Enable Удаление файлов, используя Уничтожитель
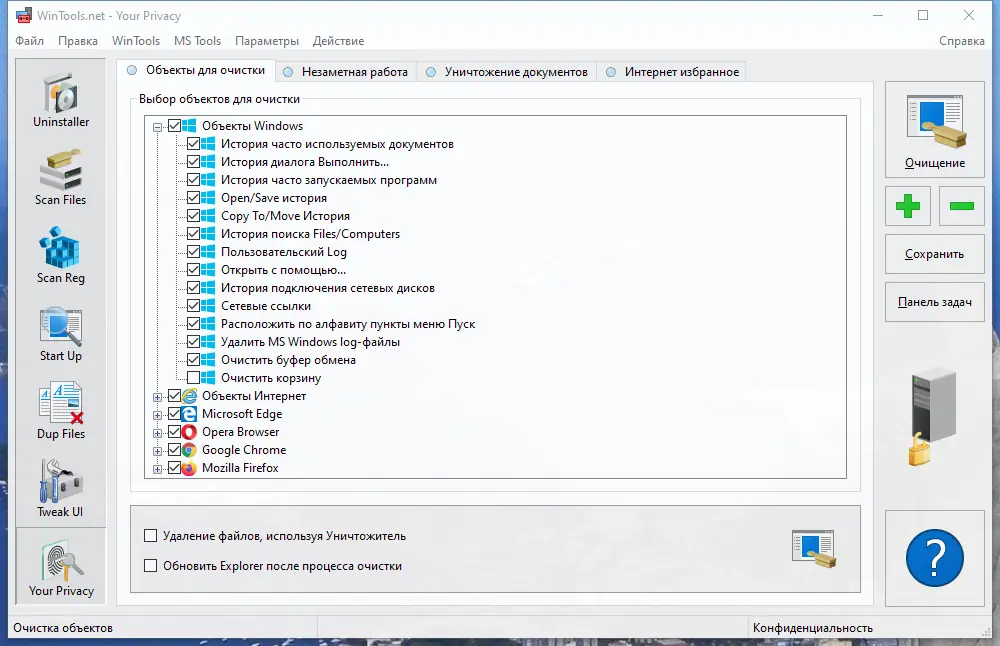Image resolution: width=1000 pixels, height=646 pixels. (x=151, y=536)
